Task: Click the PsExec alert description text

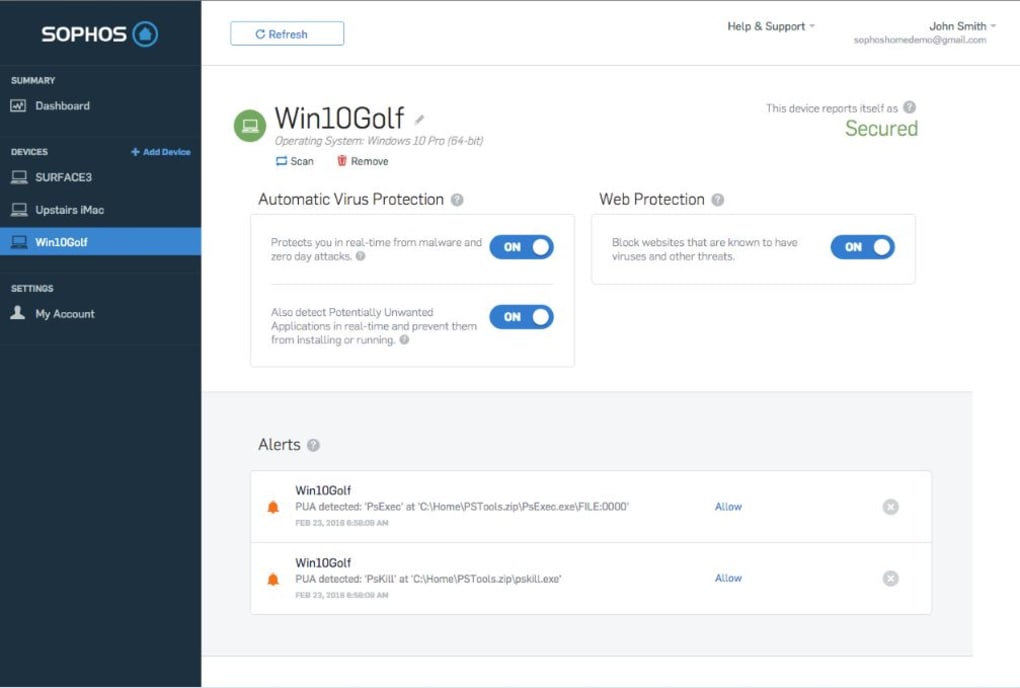Action: 462,507
